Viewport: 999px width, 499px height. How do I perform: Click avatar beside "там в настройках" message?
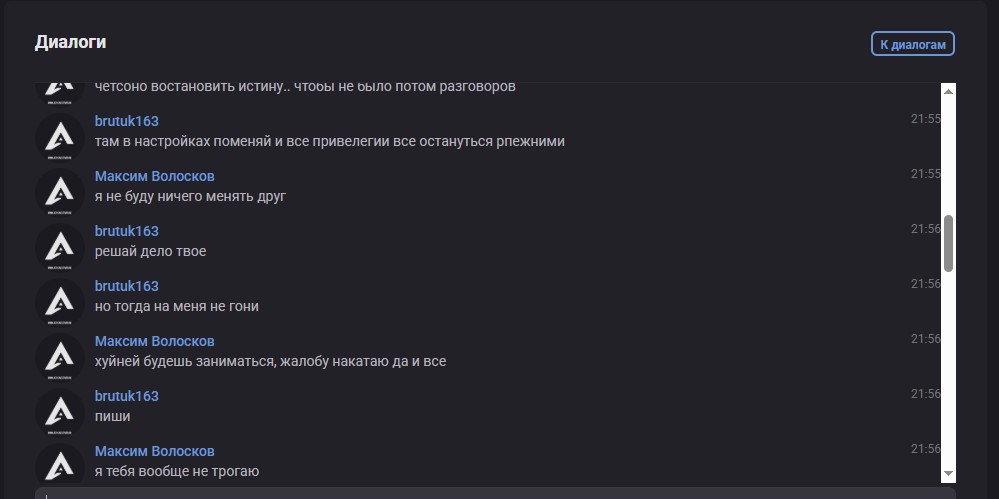point(60,136)
